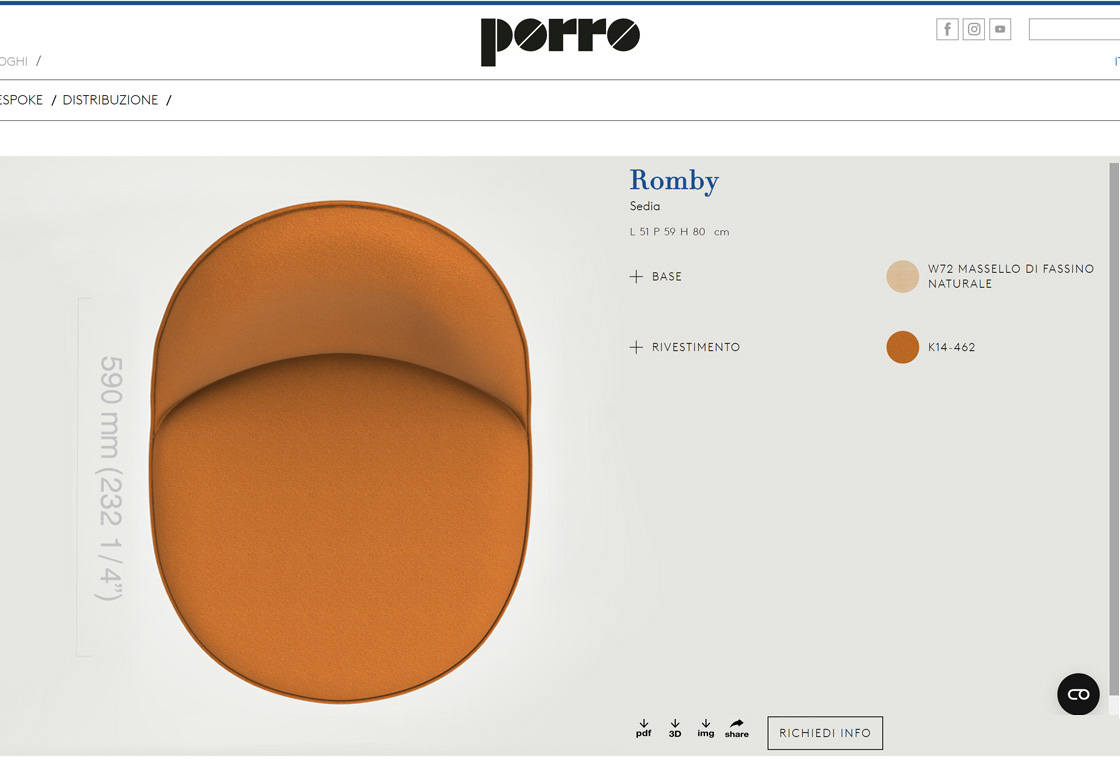Click the Romby product title
The width and height of the screenshot is (1120, 760).
click(x=674, y=181)
